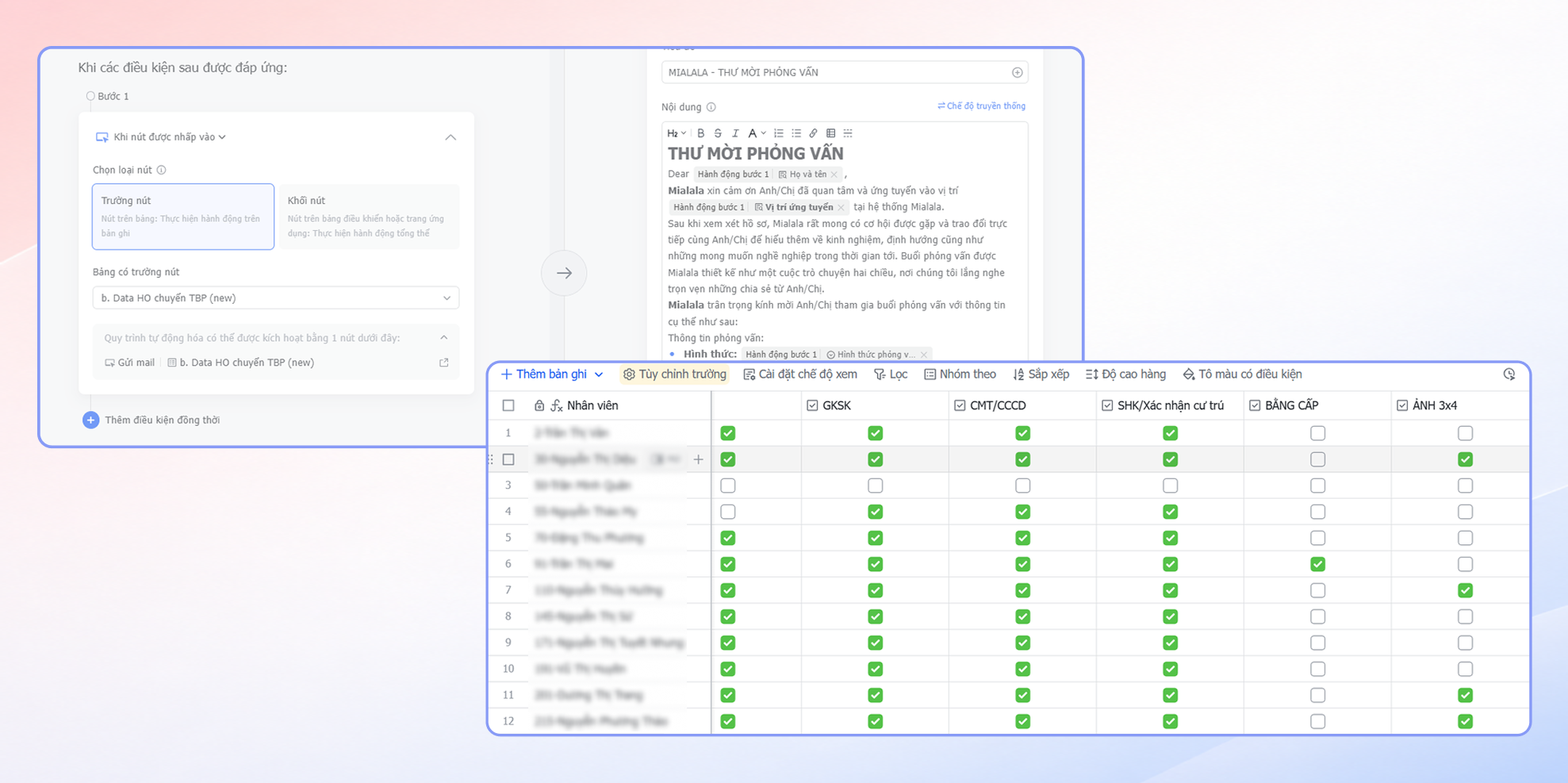1568x783 pixels.
Task: Open the linked table via the external-link icon
Action: [444, 363]
